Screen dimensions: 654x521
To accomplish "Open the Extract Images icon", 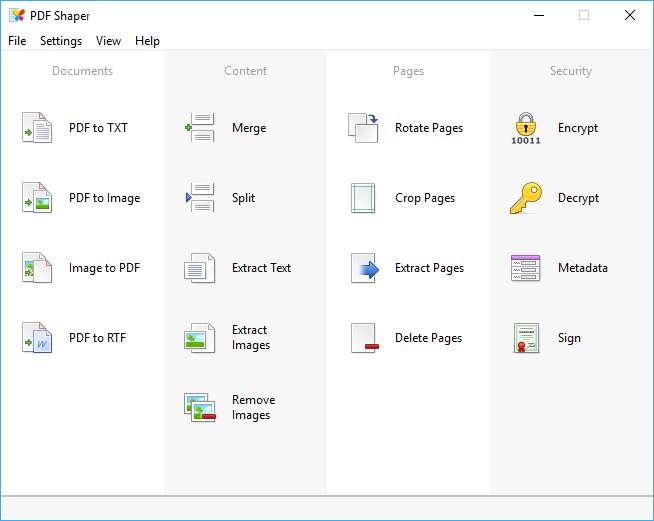I will [x=200, y=338].
